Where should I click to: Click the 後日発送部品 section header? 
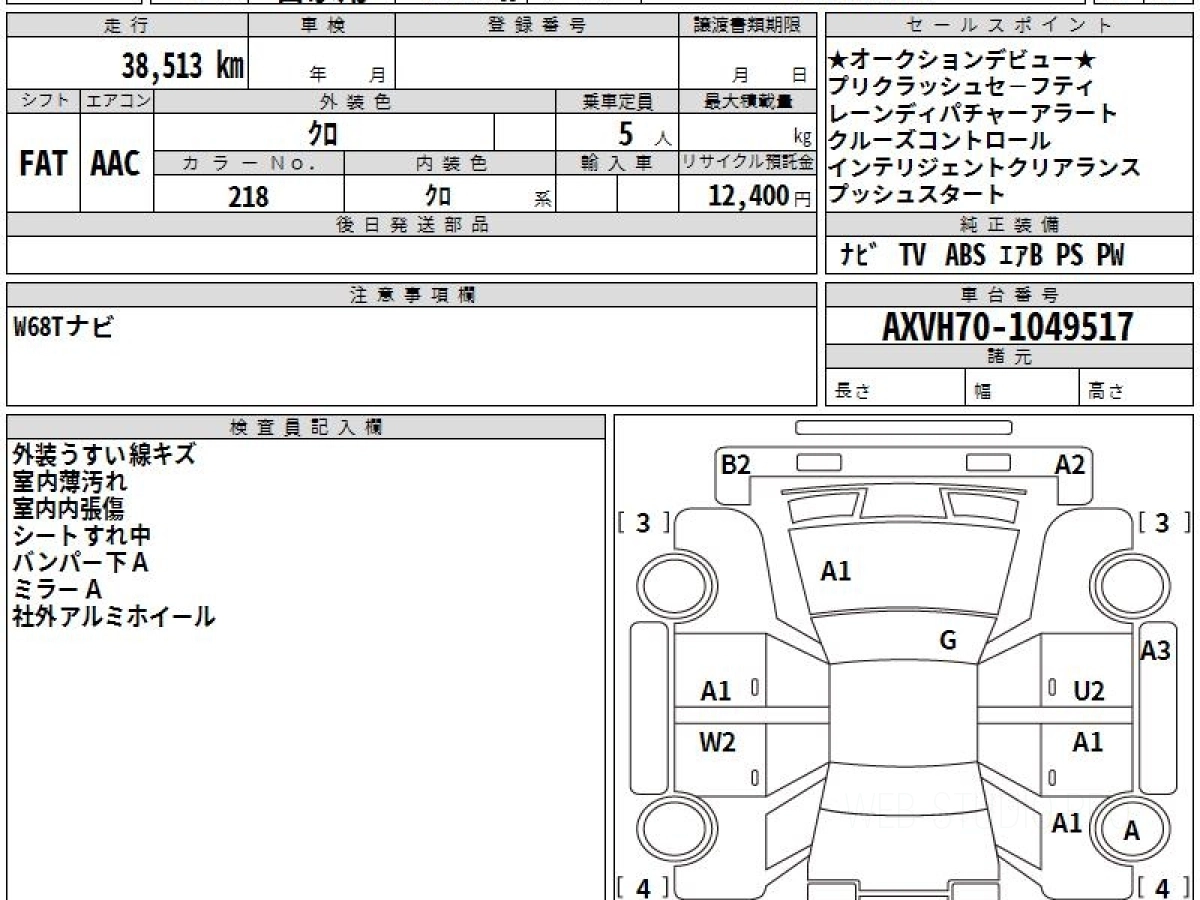pos(411,225)
